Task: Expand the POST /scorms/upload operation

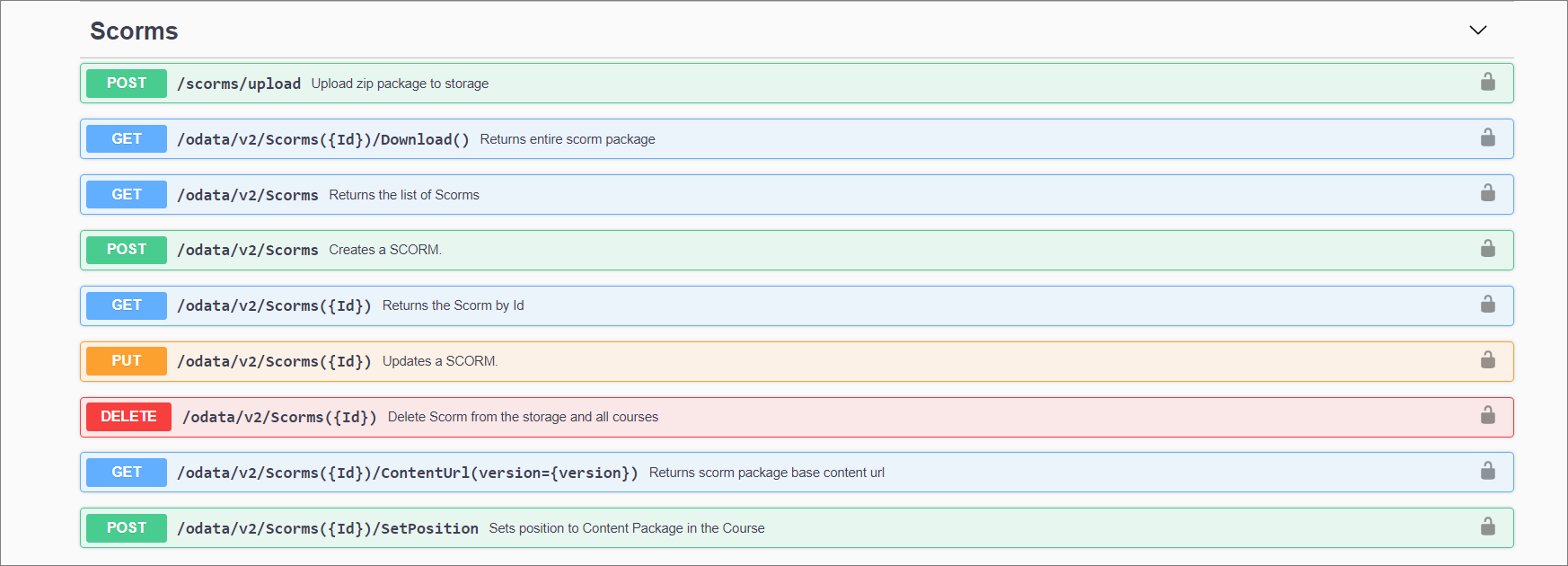Action: click(x=127, y=84)
